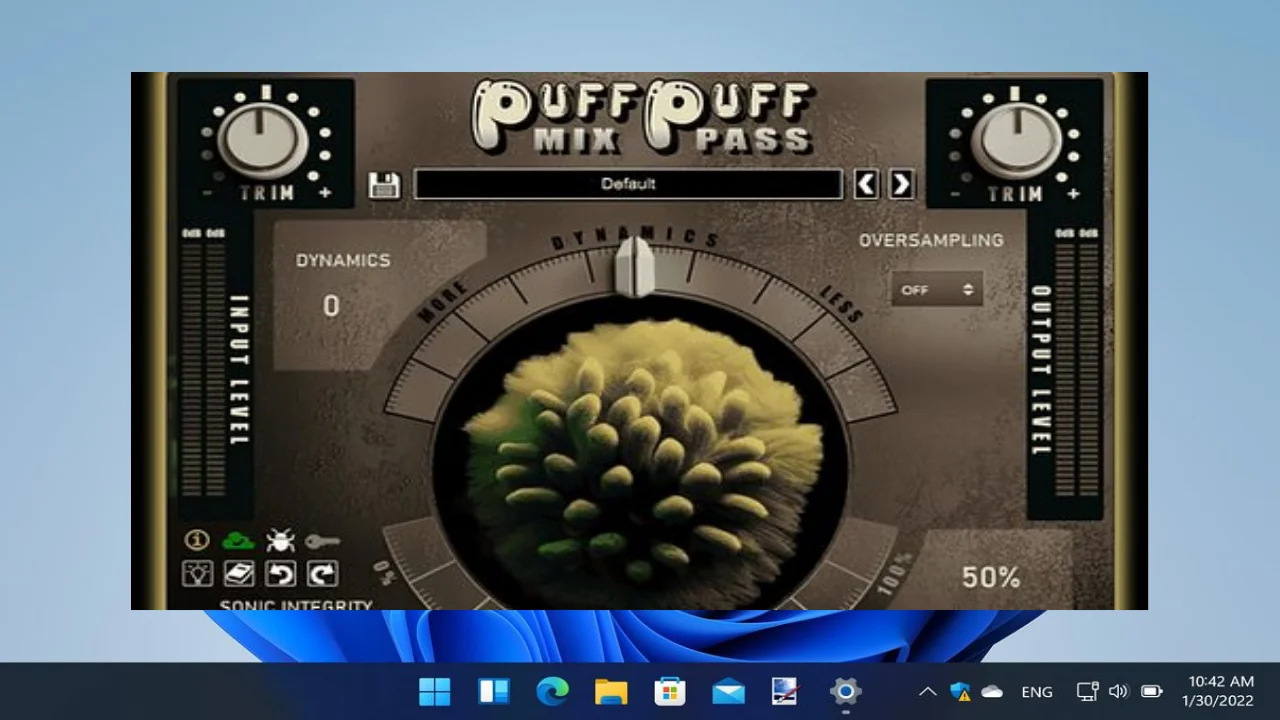Click the taskbar app left of Settings
The width and height of the screenshot is (1280, 720).
tap(786, 691)
